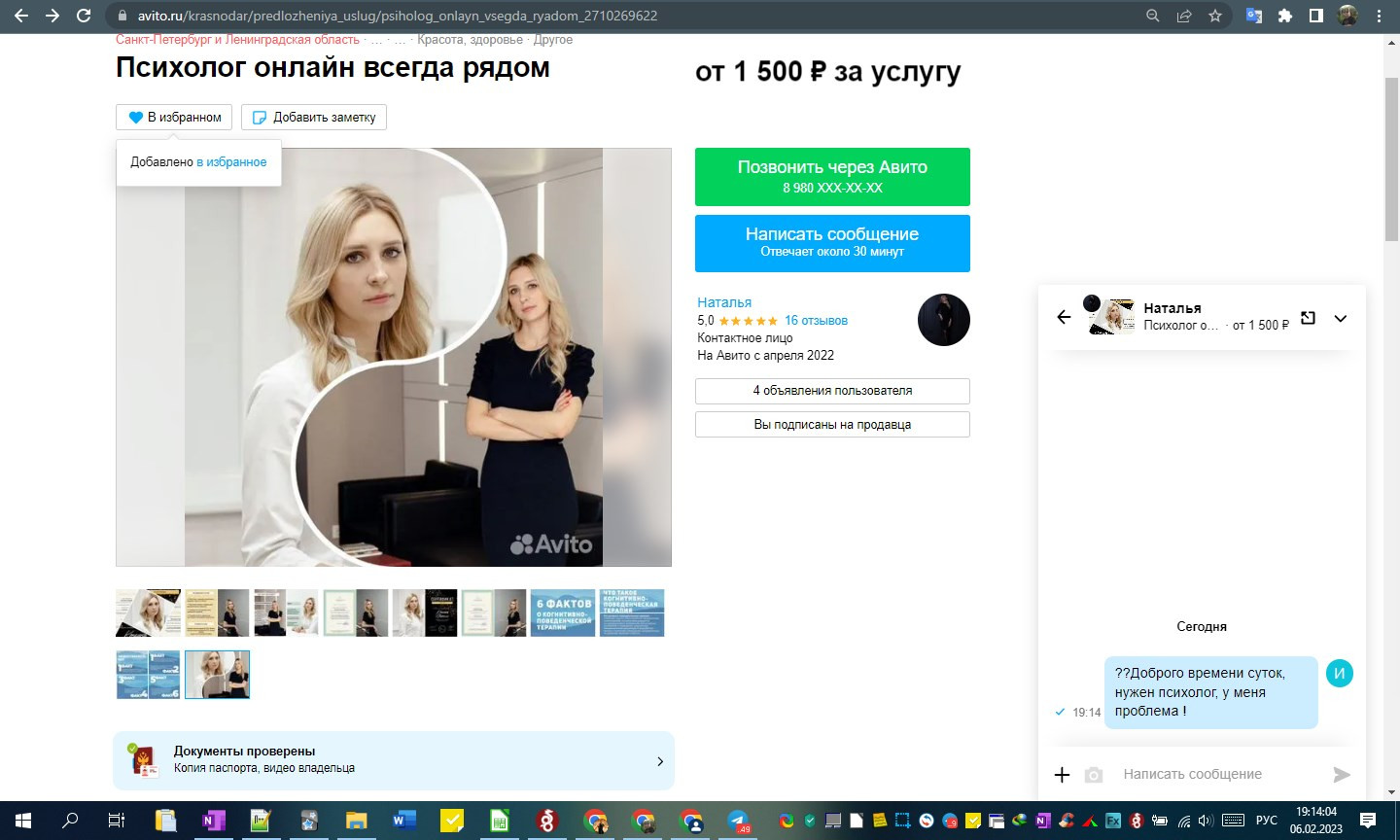Click the main listing photo
Screen dimensions: 1400x840
394,357
